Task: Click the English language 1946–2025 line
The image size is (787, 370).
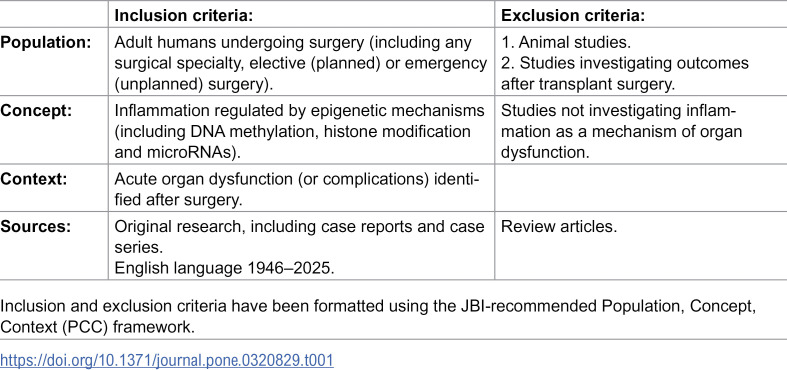Action: click(x=224, y=268)
